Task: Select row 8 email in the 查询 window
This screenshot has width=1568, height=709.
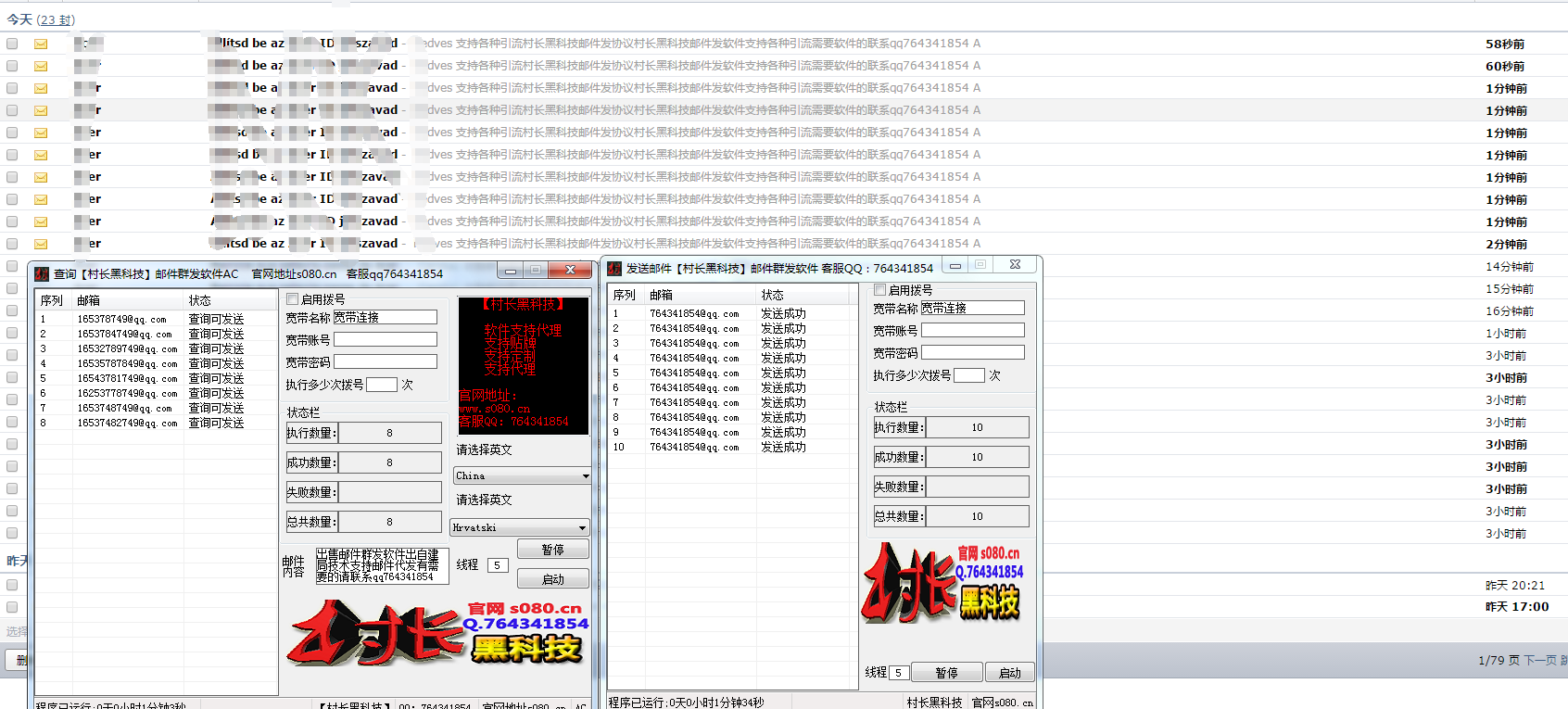Action: click(x=127, y=423)
